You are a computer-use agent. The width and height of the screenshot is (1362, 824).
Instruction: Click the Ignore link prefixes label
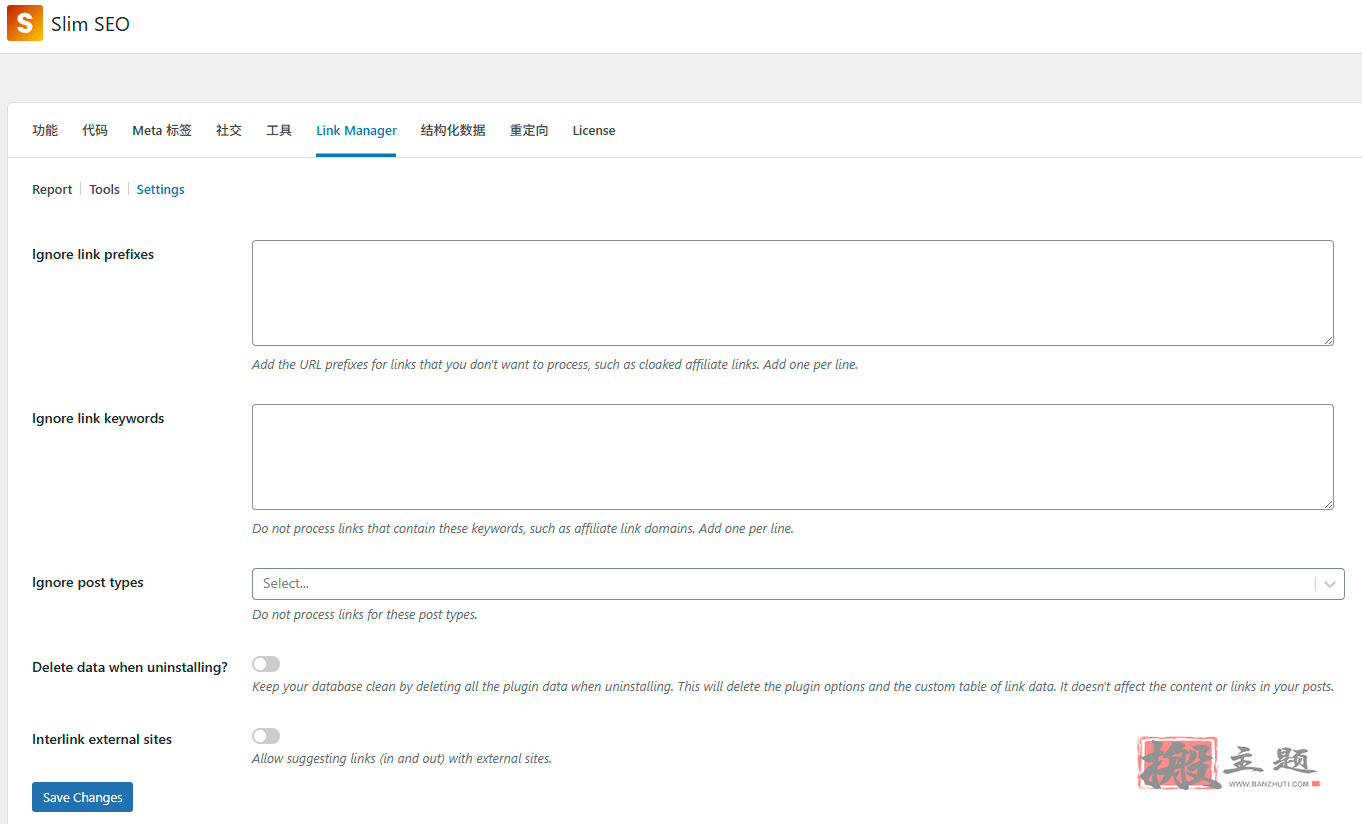[x=93, y=254]
